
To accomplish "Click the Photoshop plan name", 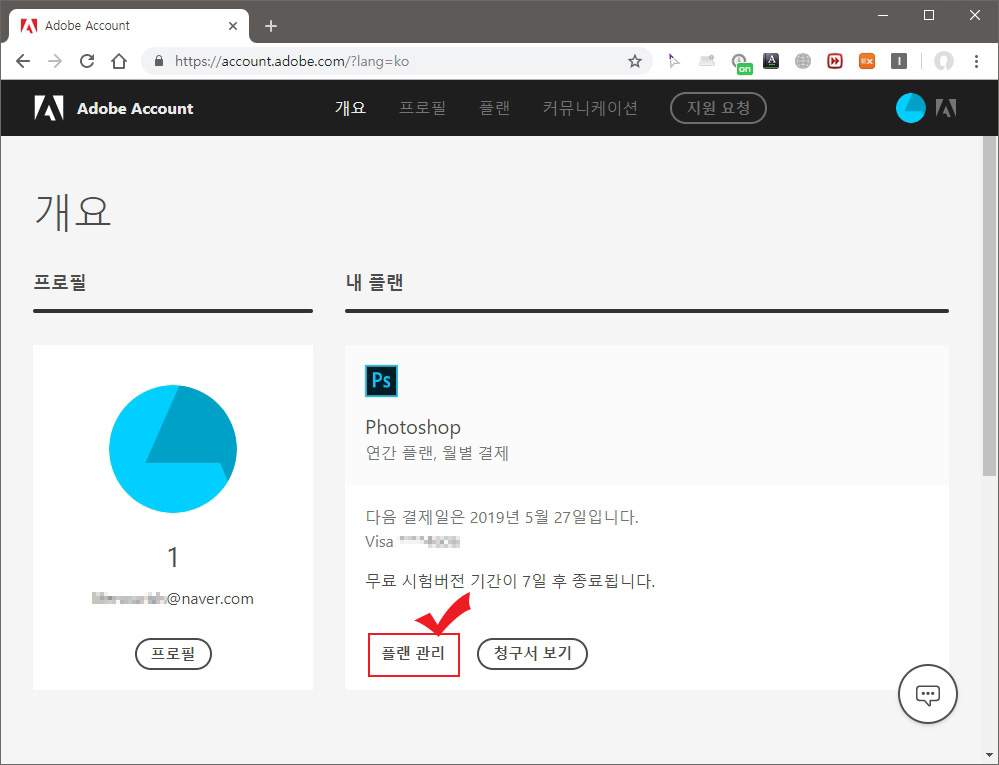I will coord(413,427).
